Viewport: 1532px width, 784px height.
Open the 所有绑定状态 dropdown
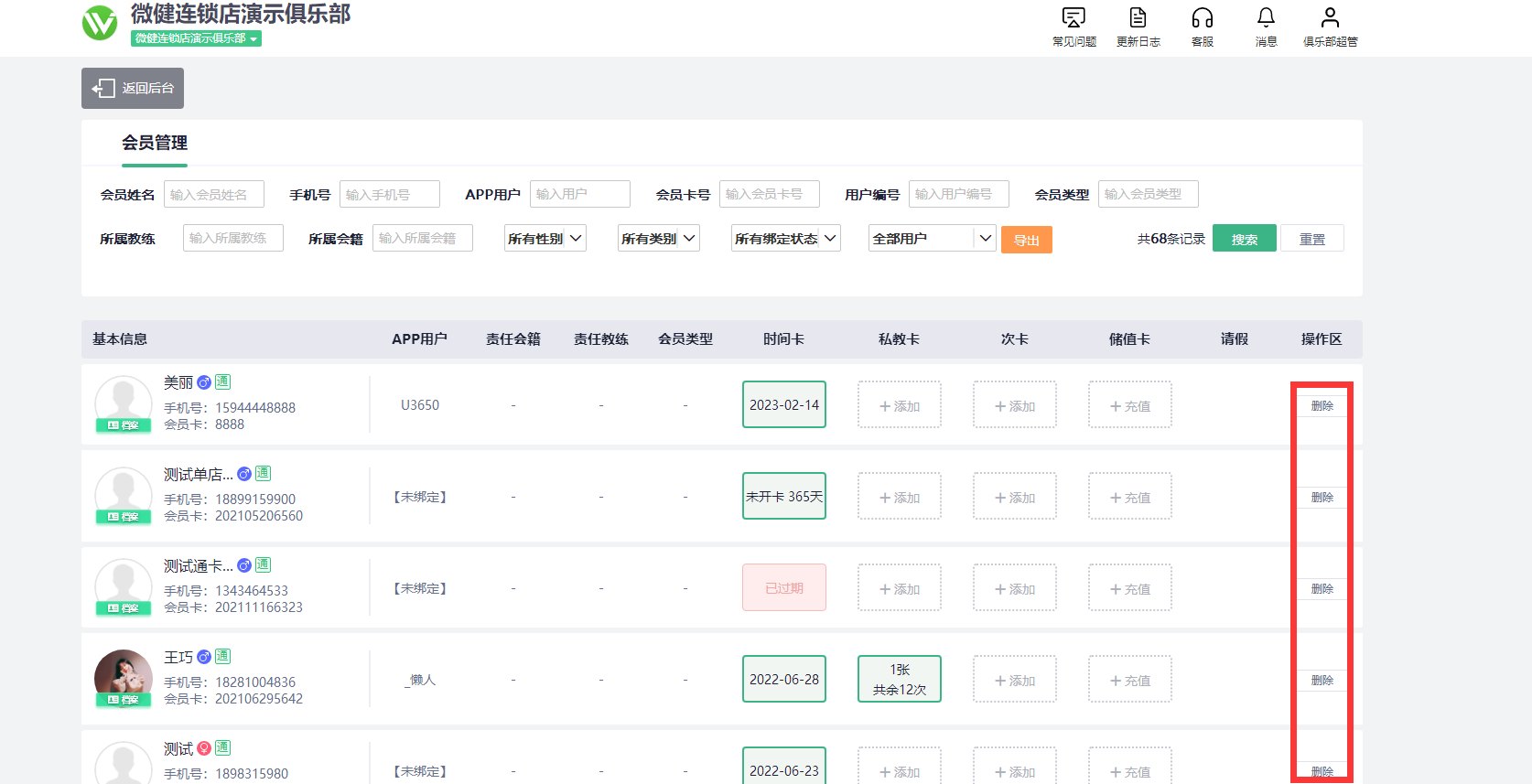785,239
